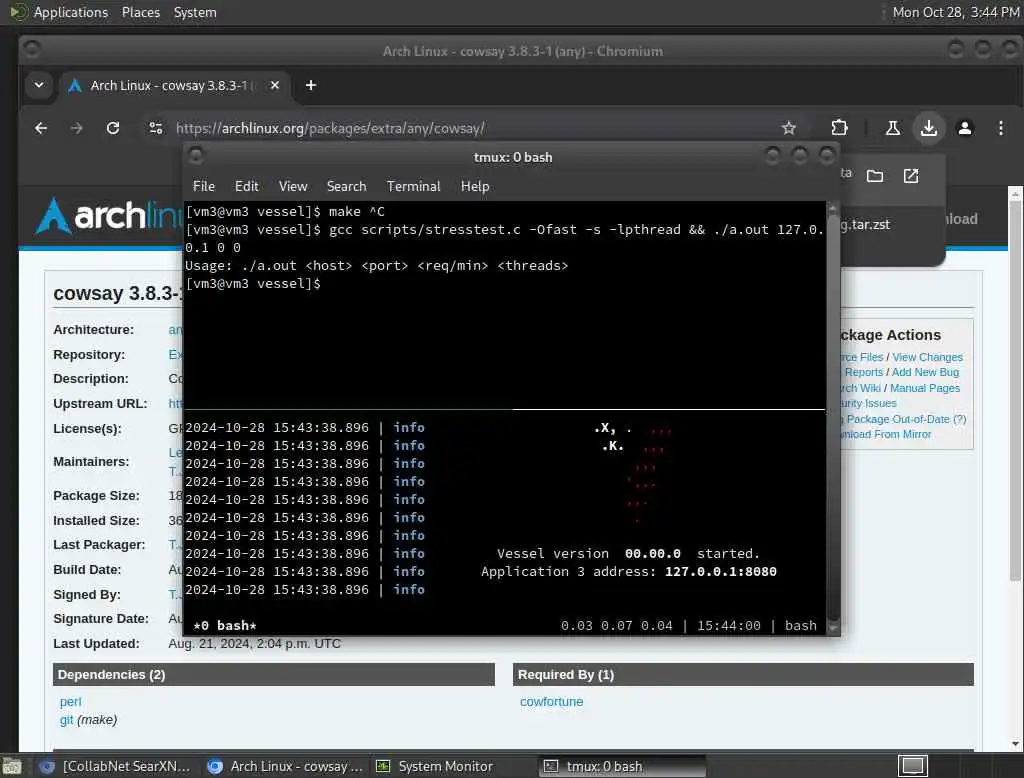1024x778 pixels.
Task: Expand the tab search dropdown
Action: [x=39, y=85]
